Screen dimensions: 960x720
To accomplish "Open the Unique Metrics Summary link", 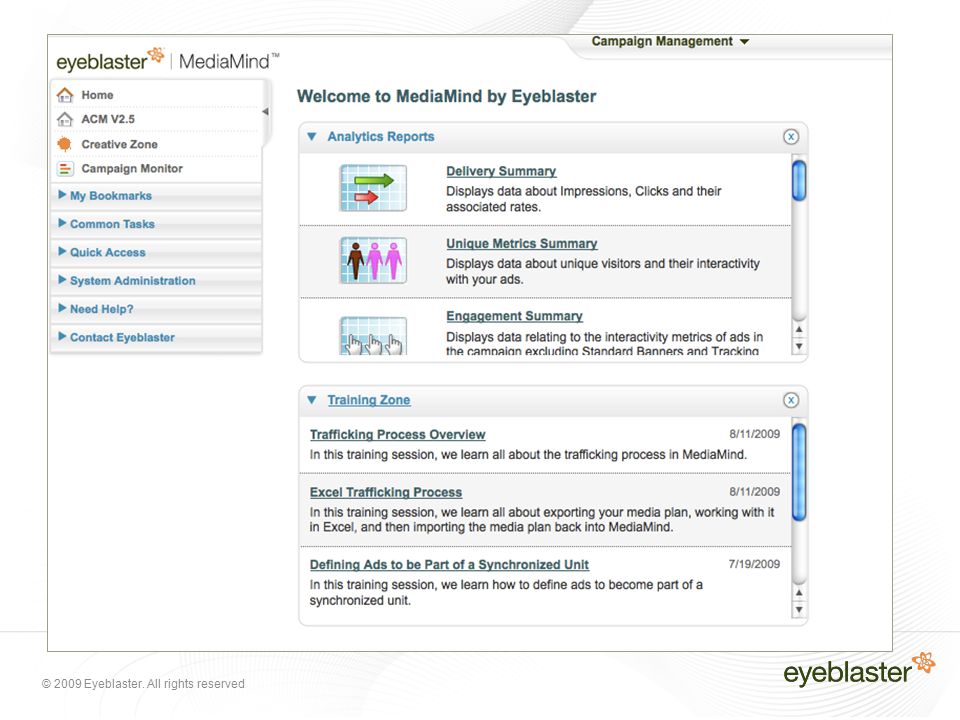I will 522,244.
